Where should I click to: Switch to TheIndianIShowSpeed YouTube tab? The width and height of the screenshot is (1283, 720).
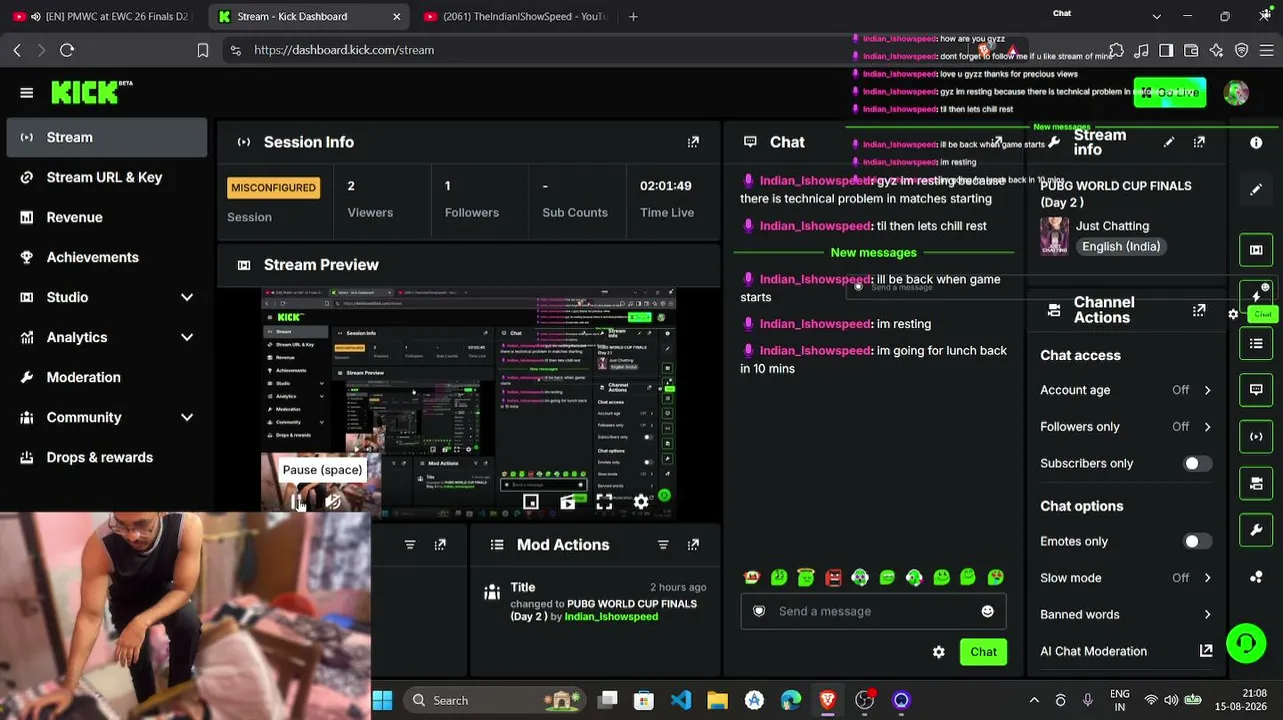516,16
